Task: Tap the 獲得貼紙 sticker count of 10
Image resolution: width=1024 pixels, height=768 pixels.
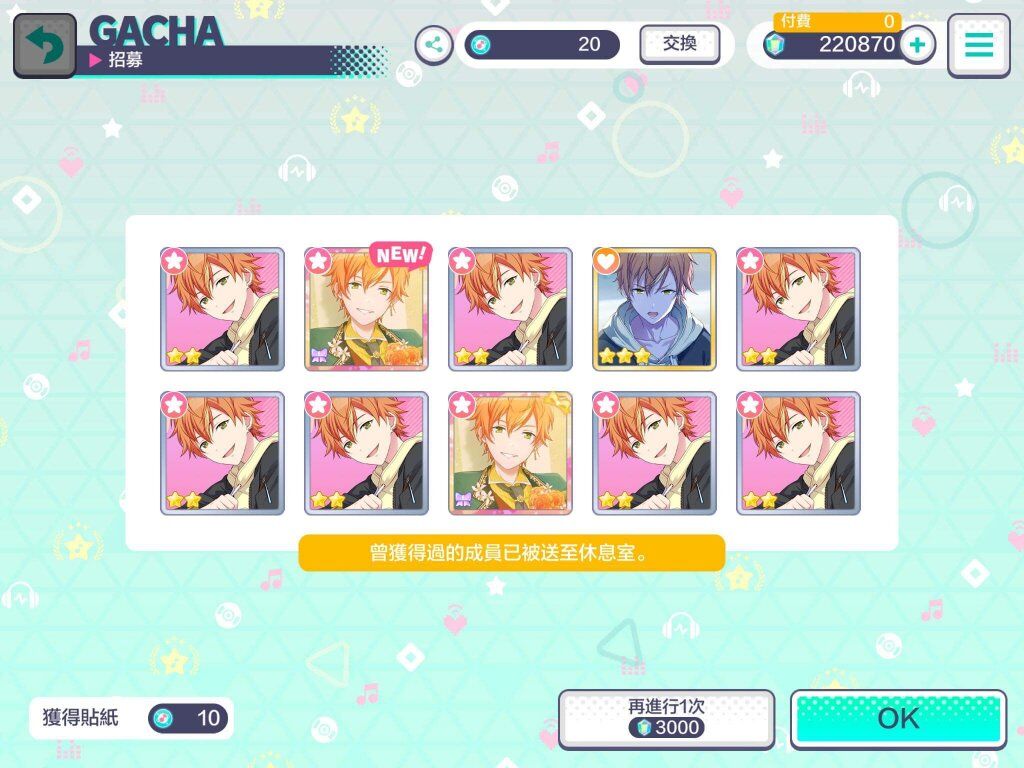Action: point(187,718)
